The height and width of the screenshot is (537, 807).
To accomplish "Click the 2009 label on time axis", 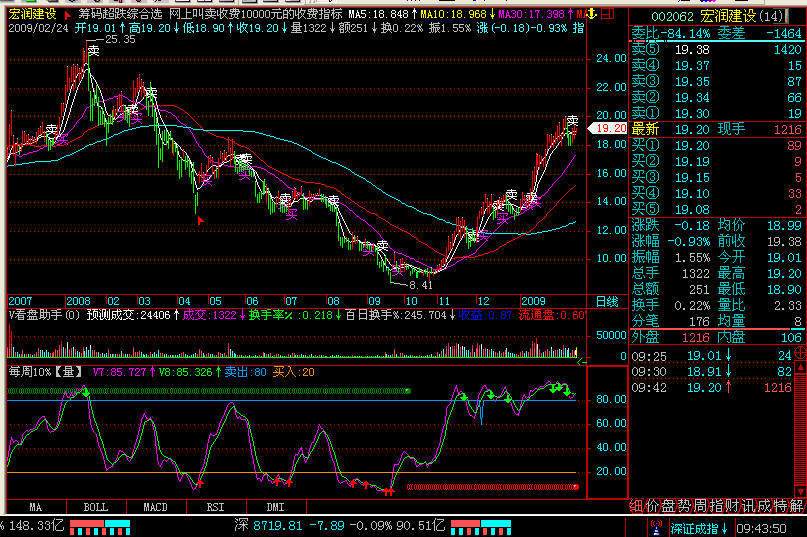I will [x=533, y=301].
